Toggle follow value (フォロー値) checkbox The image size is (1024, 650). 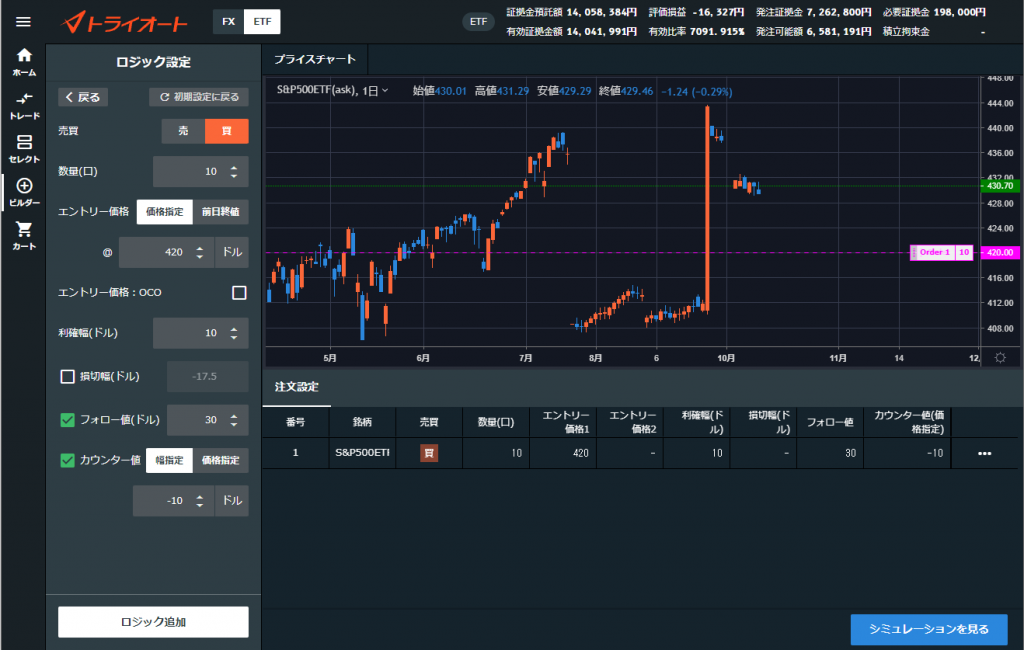(67, 420)
